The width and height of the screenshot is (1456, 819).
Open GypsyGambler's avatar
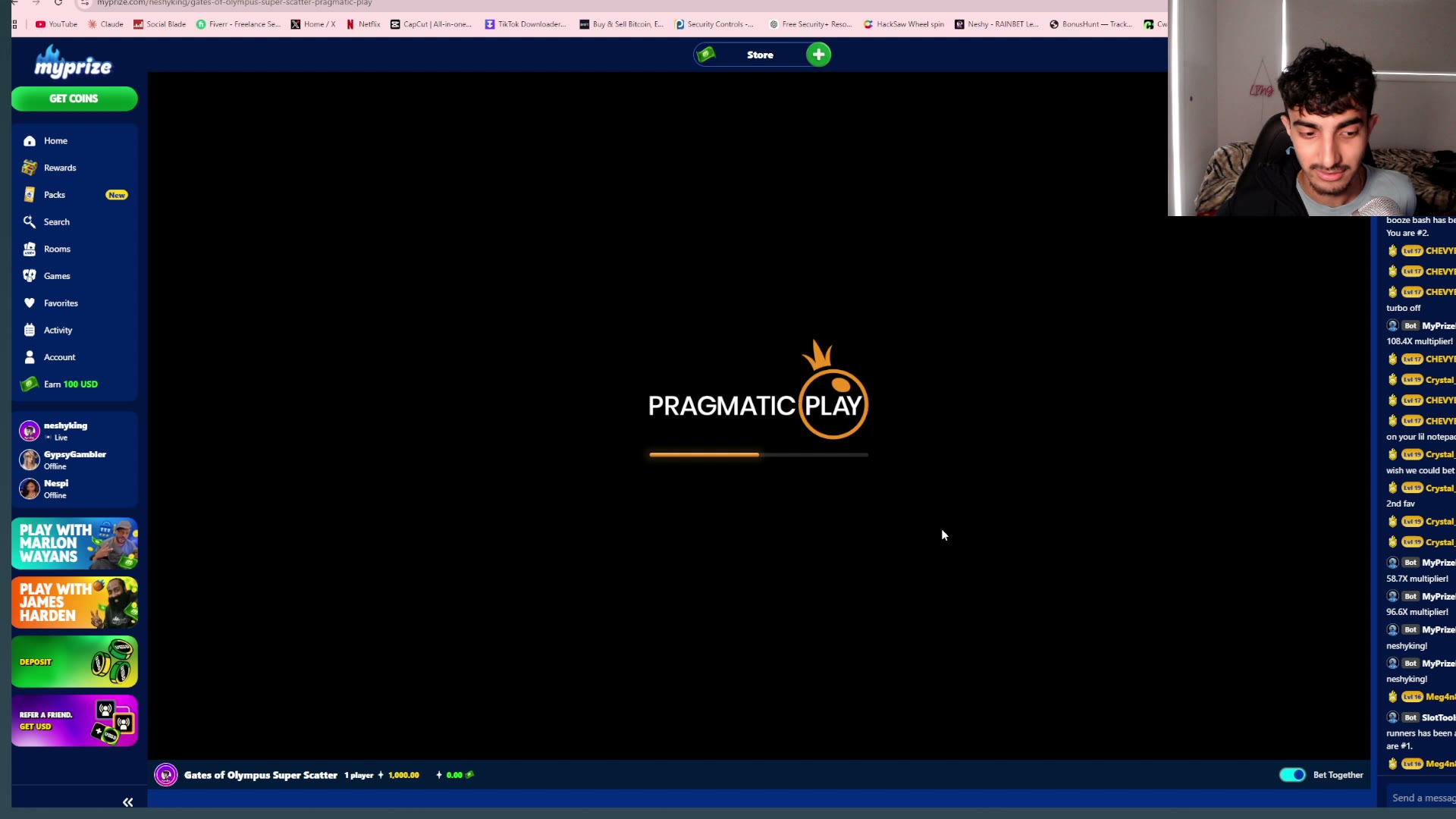coord(30,460)
